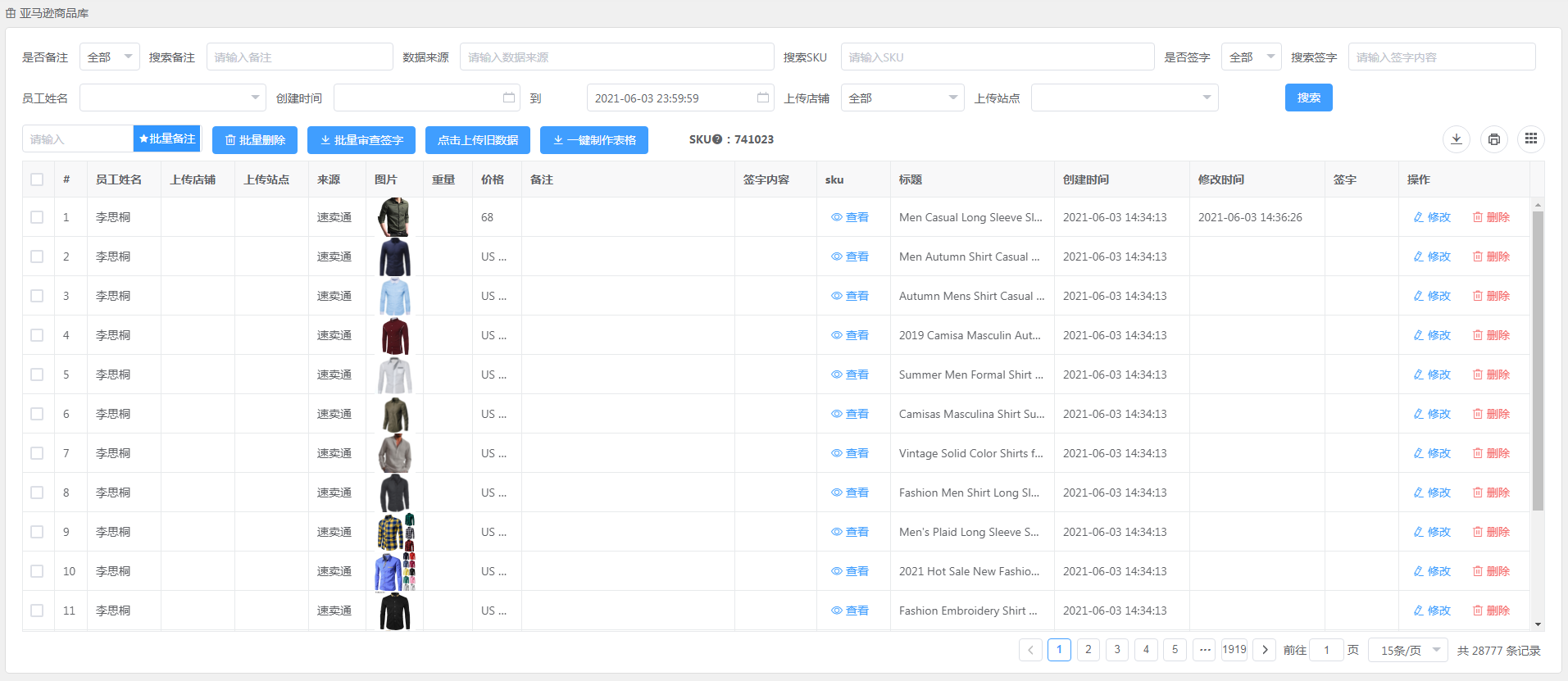This screenshot has width=1568, height=681.
Task: Expand the 是否备注 dropdown
Action: pos(110,57)
